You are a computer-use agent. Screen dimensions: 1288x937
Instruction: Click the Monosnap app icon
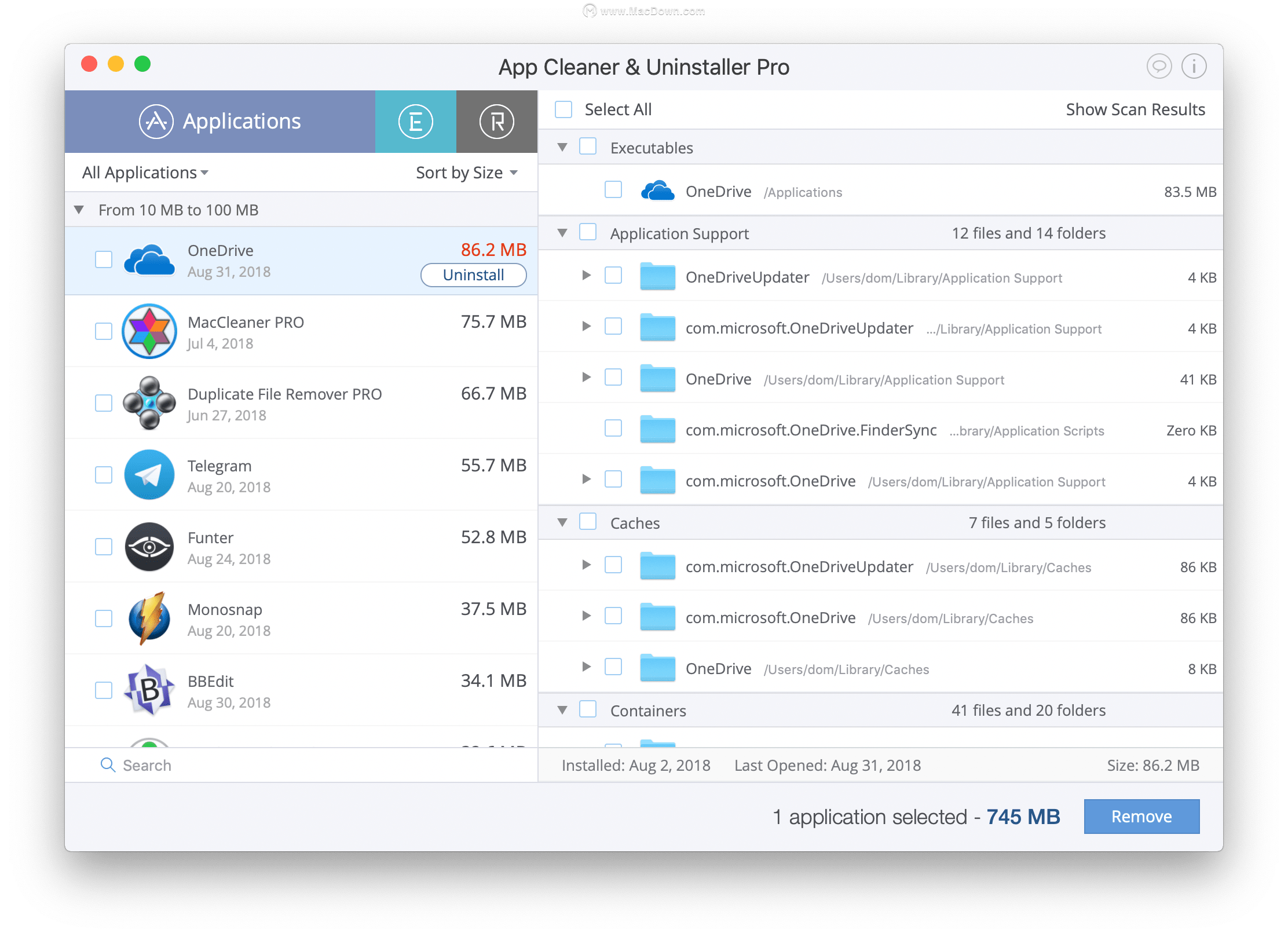point(149,618)
